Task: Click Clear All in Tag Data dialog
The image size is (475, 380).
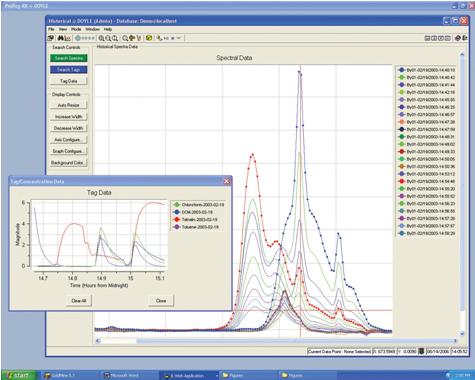Action: point(79,301)
